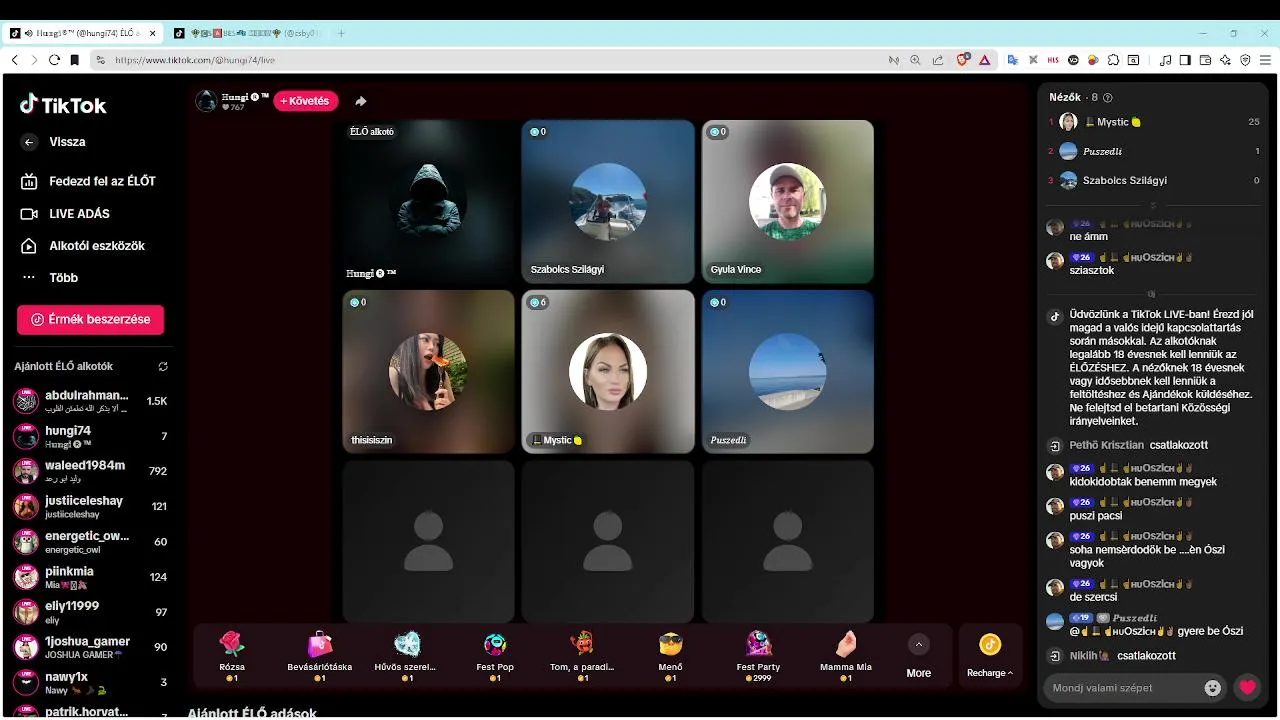Open energetic_owl live creator
The image size is (1280, 720).
[90, 541]
